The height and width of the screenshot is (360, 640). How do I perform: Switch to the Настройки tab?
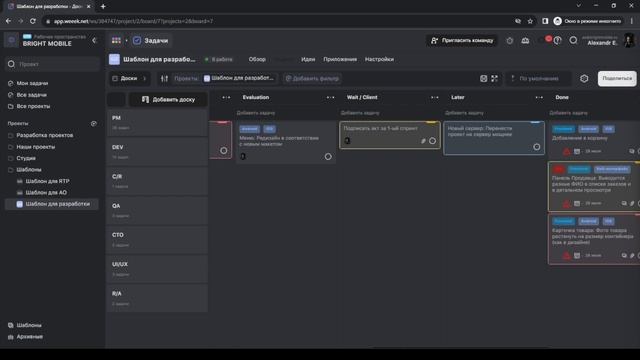click(379, 60)
